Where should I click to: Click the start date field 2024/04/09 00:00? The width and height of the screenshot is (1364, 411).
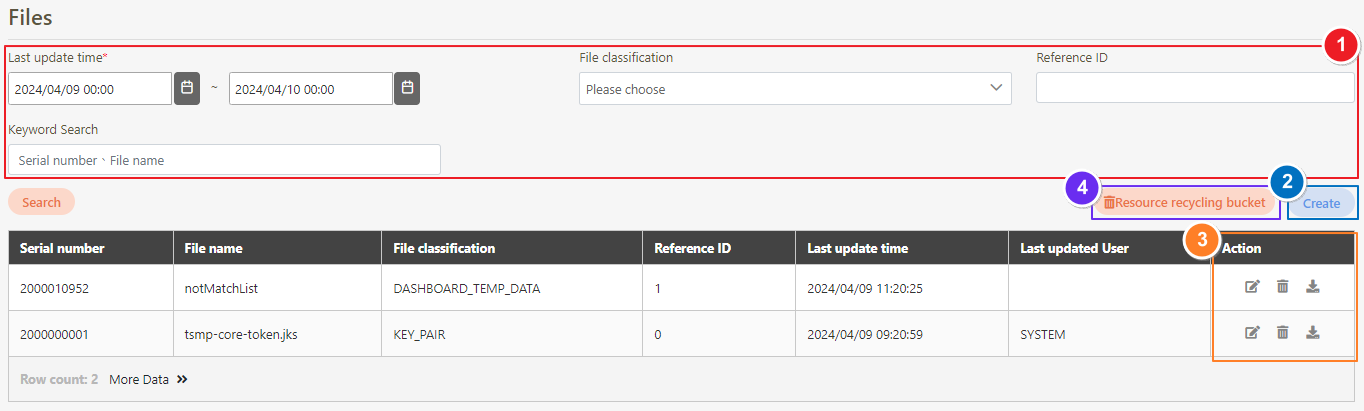[x=90, y=89]
